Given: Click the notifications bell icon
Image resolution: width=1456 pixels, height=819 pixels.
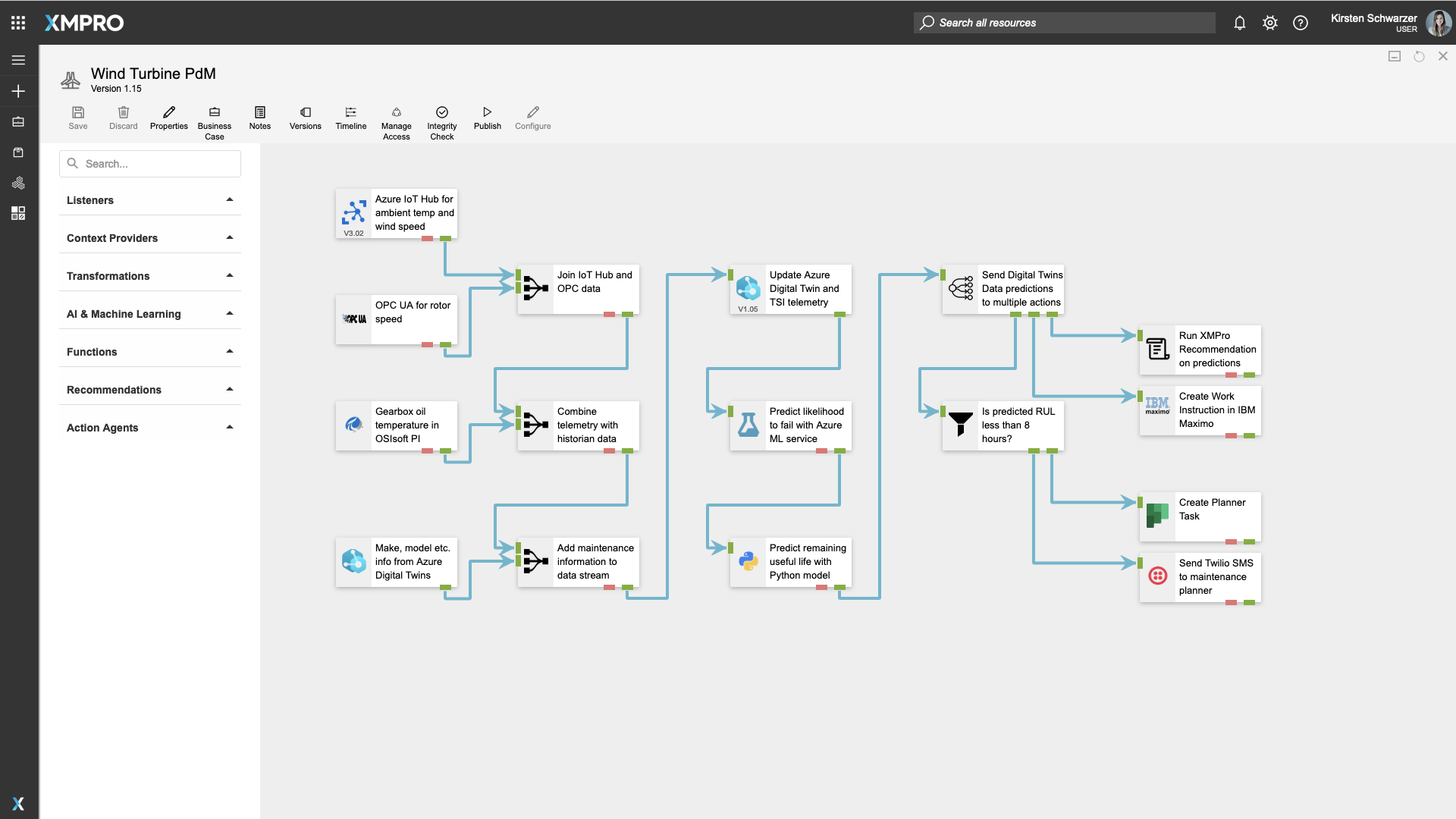Looking at the screenshot, I should click(x=1240, y=23).
